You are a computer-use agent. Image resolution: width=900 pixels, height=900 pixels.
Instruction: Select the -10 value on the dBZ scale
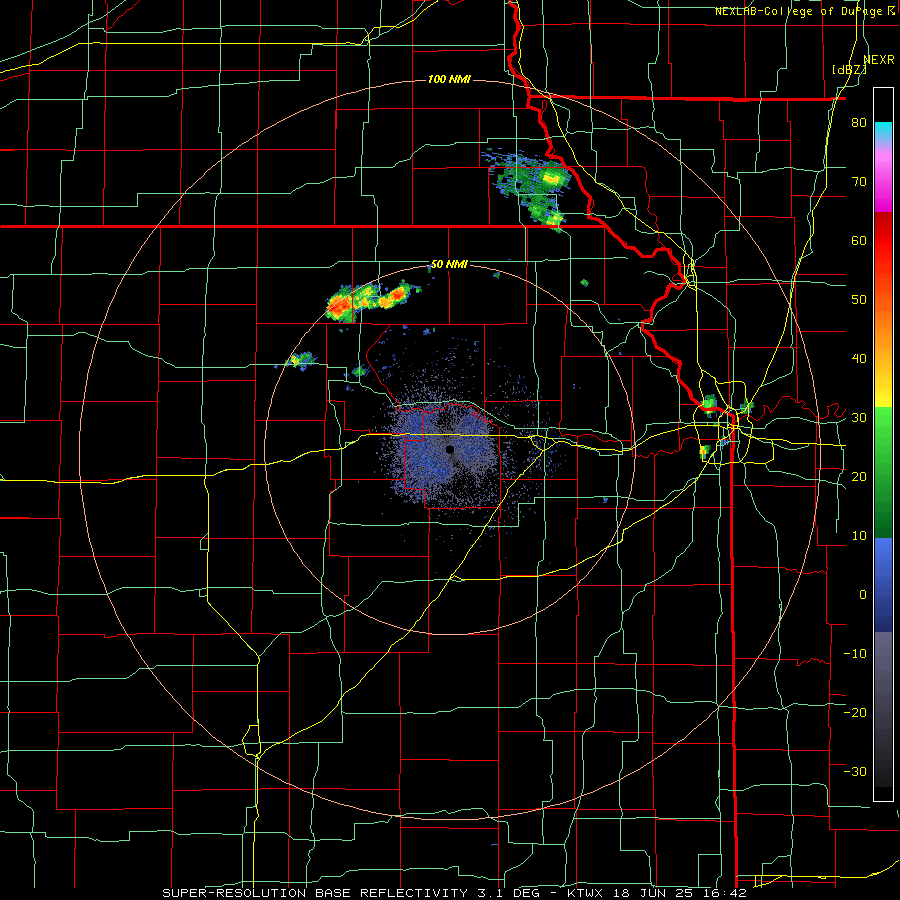(855, 654)
